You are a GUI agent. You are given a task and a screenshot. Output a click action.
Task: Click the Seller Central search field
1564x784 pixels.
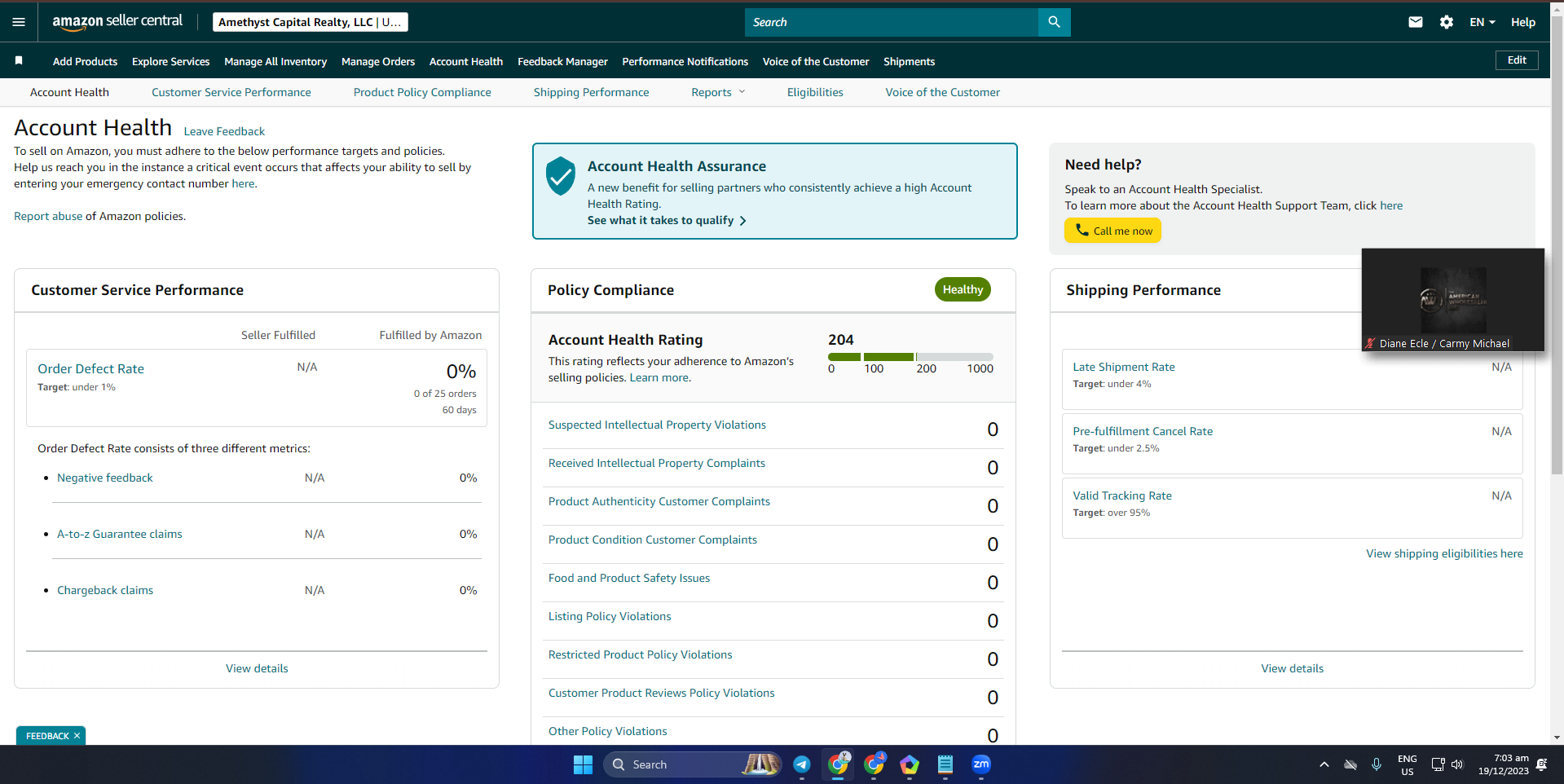[x=892, y=22]
